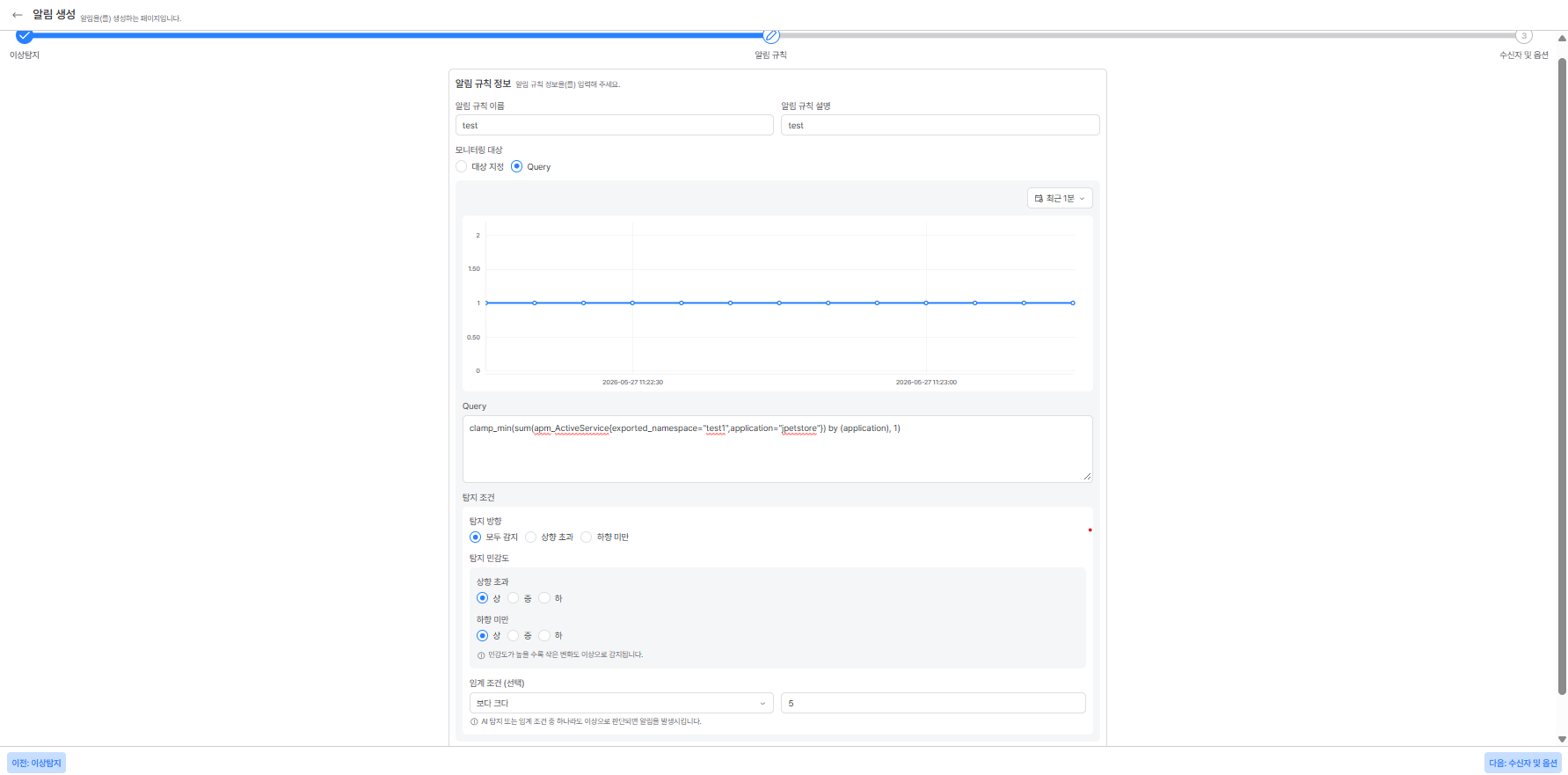The height and width of the screenshot is (775, 1568).
Task: Click the threshold value field containing 5
Action: tap(933, 703)
